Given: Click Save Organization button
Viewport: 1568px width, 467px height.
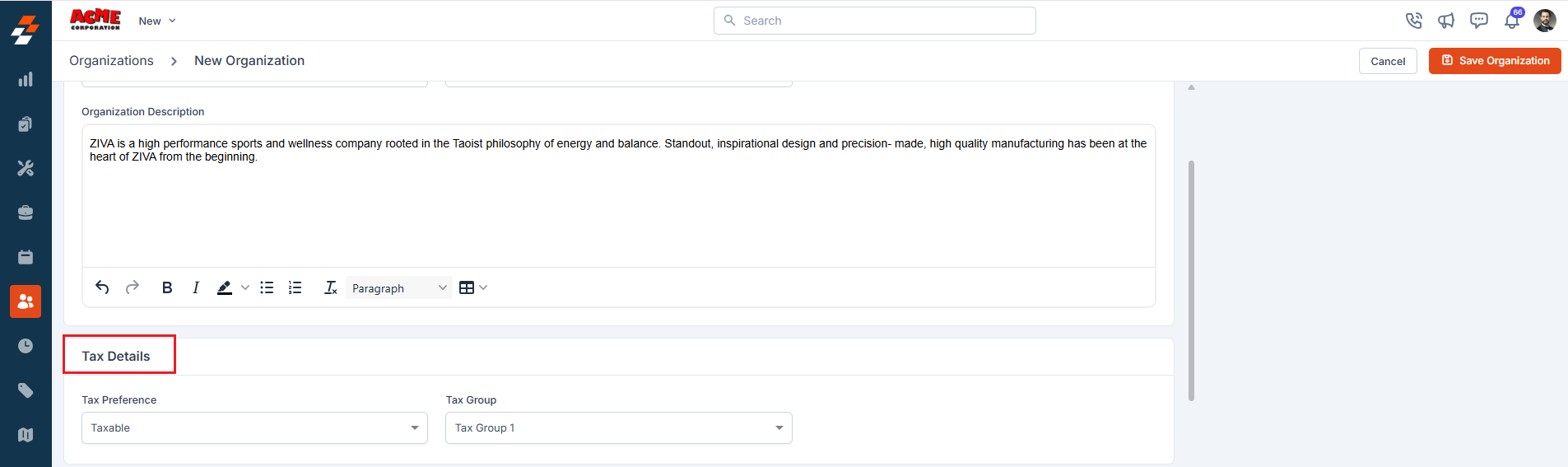Looking at the screenshot, I should coord(1495,61).
